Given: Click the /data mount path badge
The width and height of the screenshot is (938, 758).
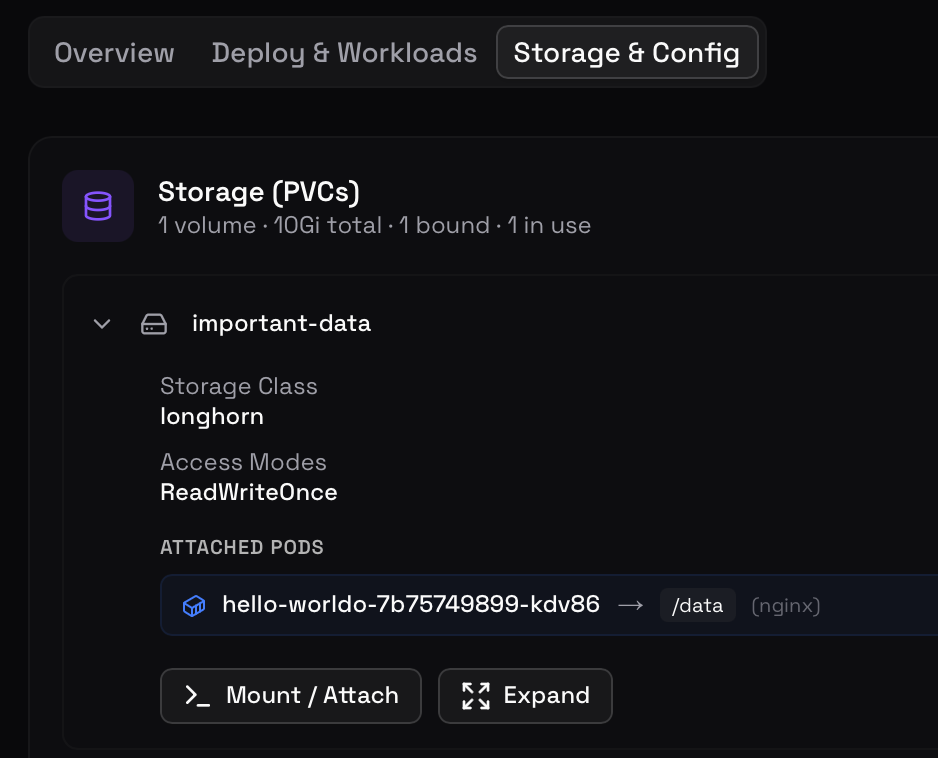Looking at the screenshot, I should point(698,605).
